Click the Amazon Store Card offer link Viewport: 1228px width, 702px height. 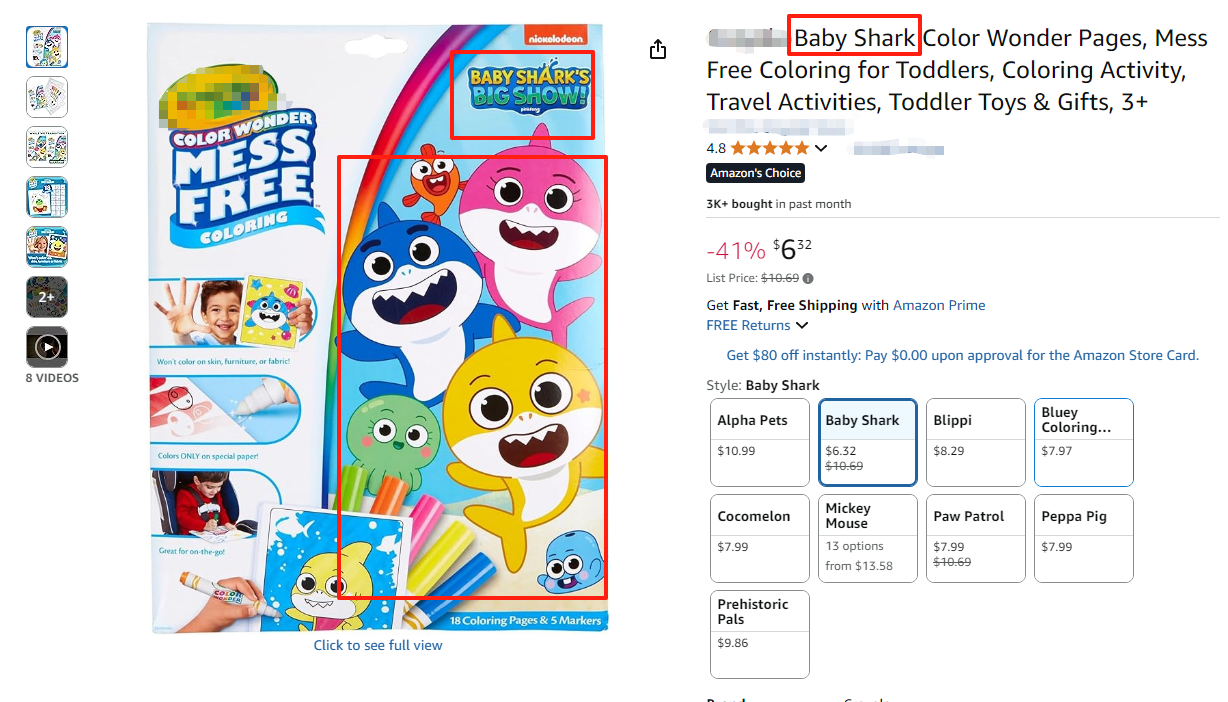962,355
